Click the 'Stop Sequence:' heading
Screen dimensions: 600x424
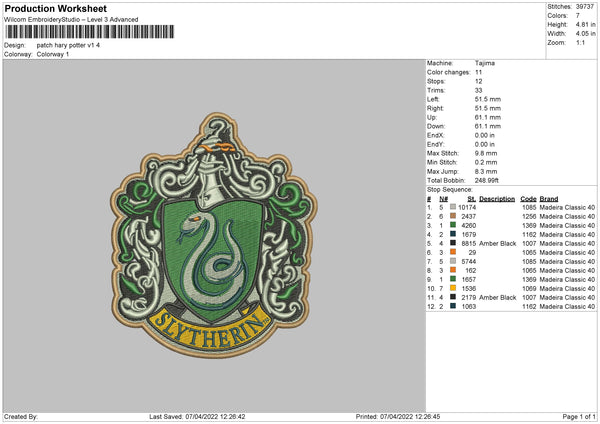point(450,190)
